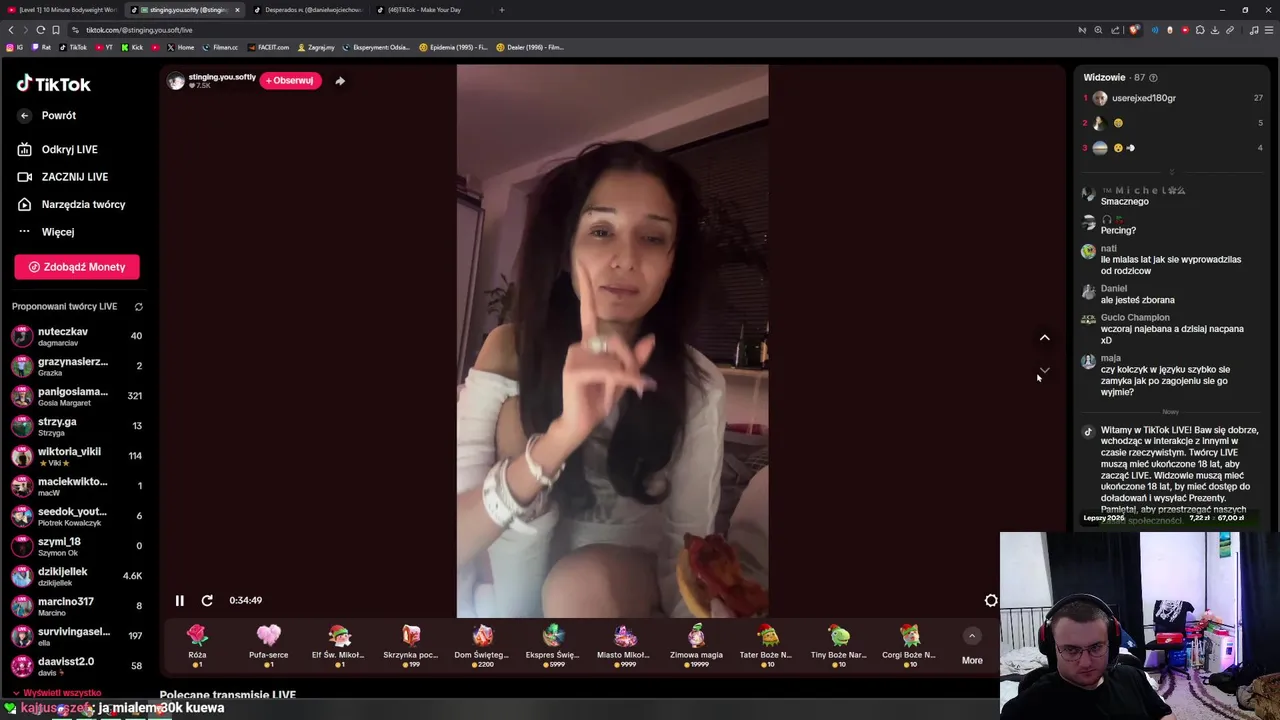The width and height of the screenshot is (1280, 720).
Task: Switch to Level 1 10 Minute Bodyweight tab
Action: click(x=62, y=10)
